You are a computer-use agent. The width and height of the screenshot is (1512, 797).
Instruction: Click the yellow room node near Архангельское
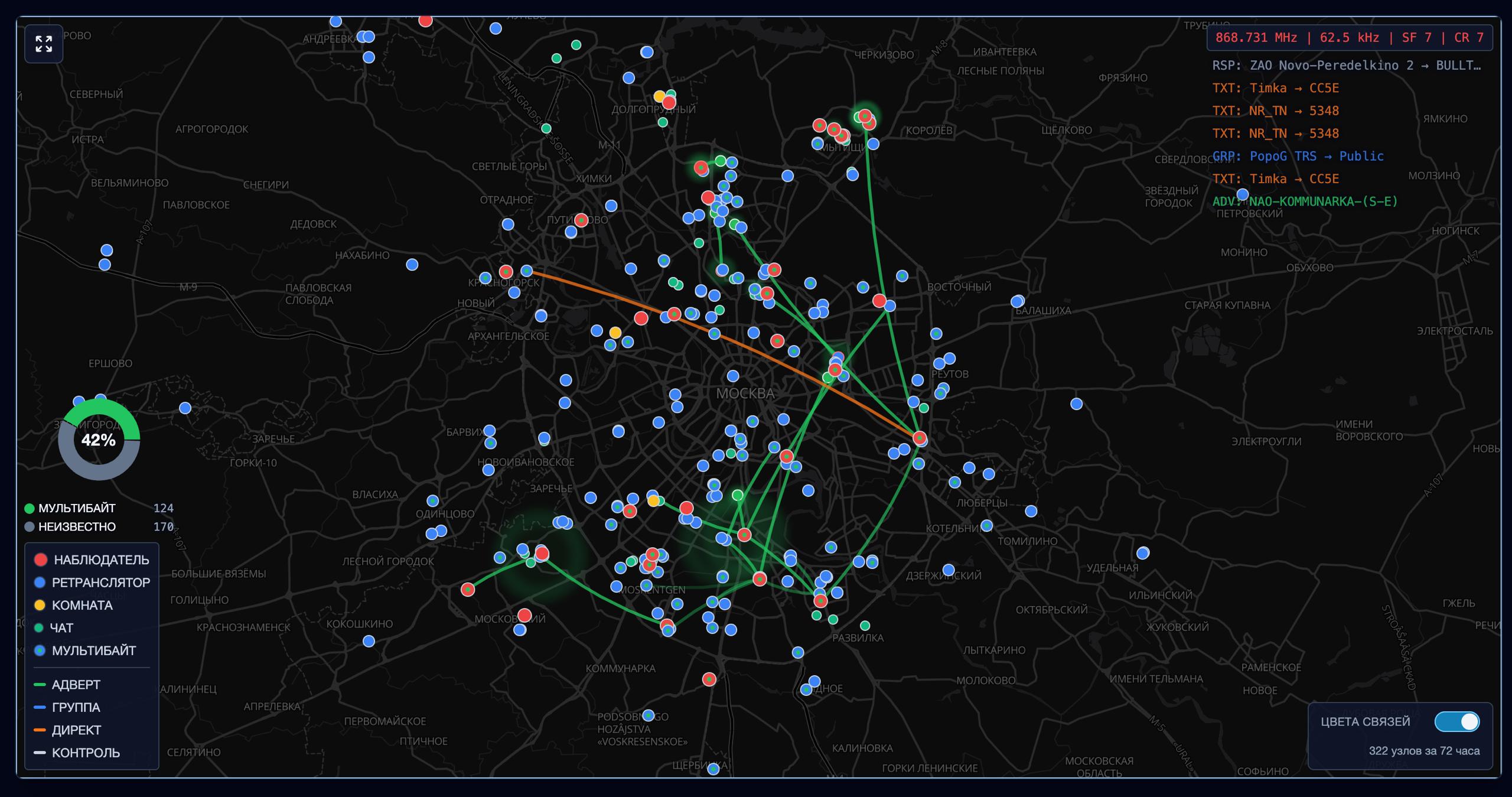point(615,333)
